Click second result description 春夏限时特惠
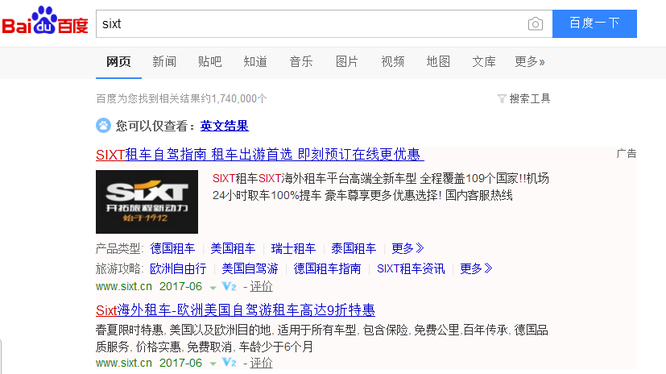 (322, 338)
